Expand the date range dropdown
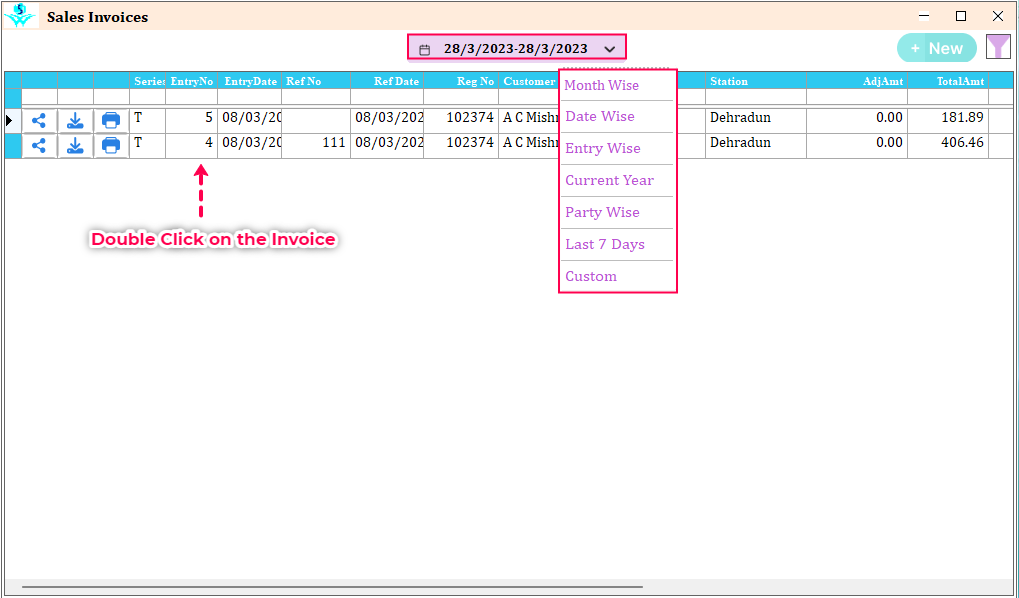The width and height of the screenshot is (1019, 598). pyautogui.click(x=516, y=48)
